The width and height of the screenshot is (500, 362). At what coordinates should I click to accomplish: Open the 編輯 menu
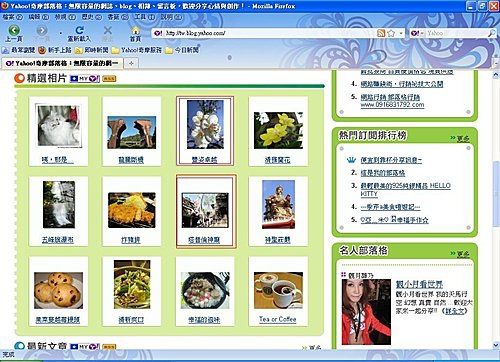click(39, 17)
